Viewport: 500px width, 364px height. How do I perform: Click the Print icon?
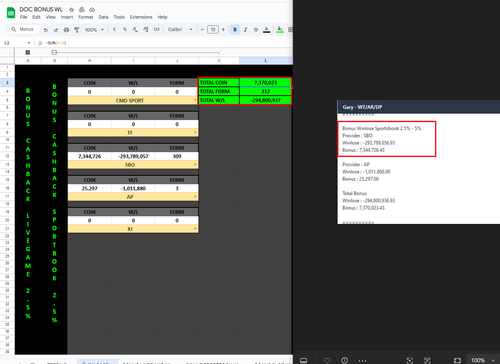point(66,30)
